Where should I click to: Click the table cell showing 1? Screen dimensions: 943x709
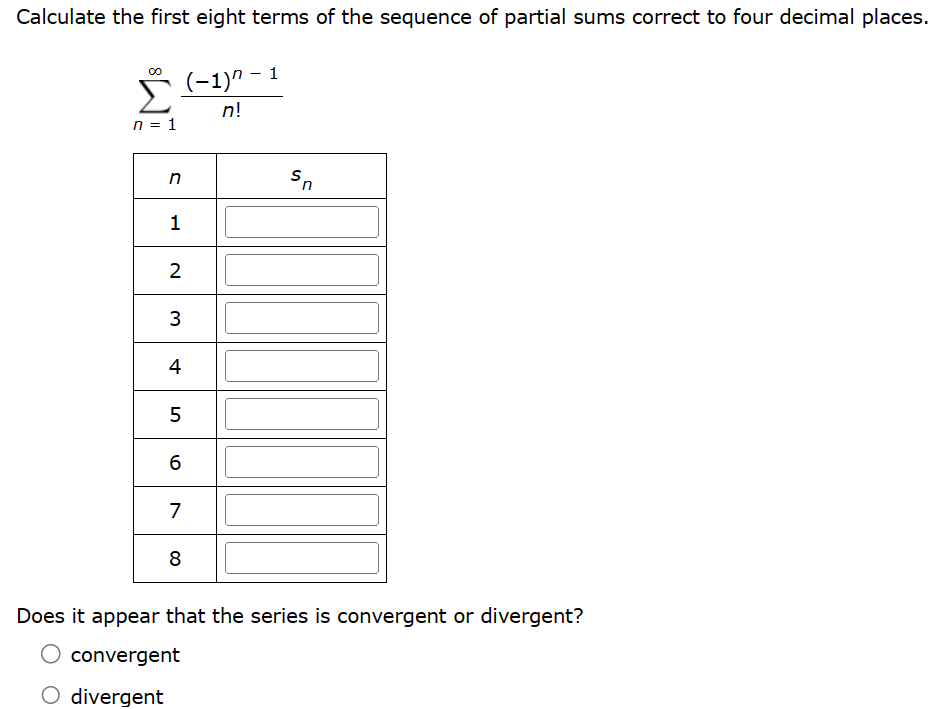click(x=174, y=221)
